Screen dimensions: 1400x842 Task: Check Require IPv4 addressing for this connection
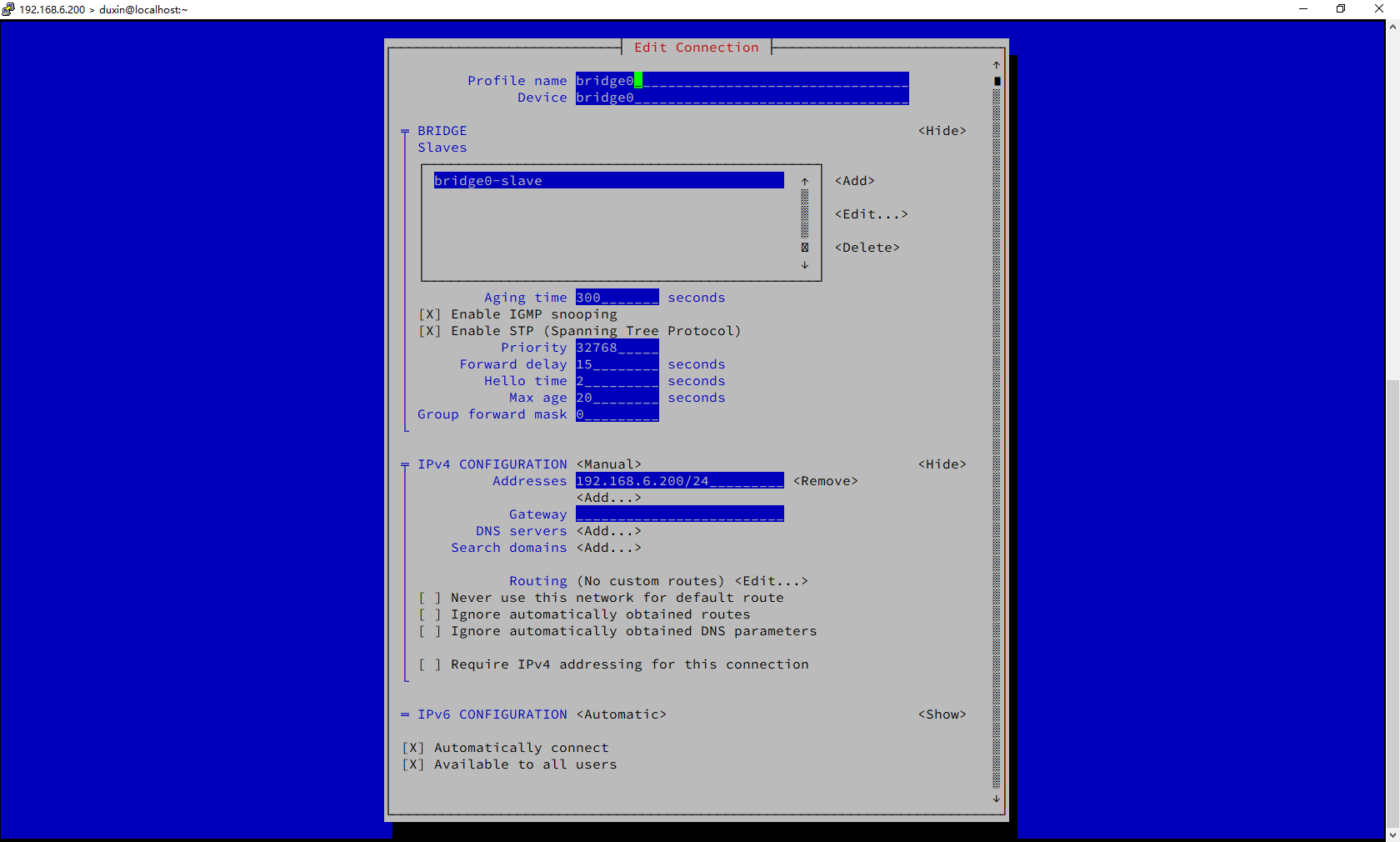[430, 664]
